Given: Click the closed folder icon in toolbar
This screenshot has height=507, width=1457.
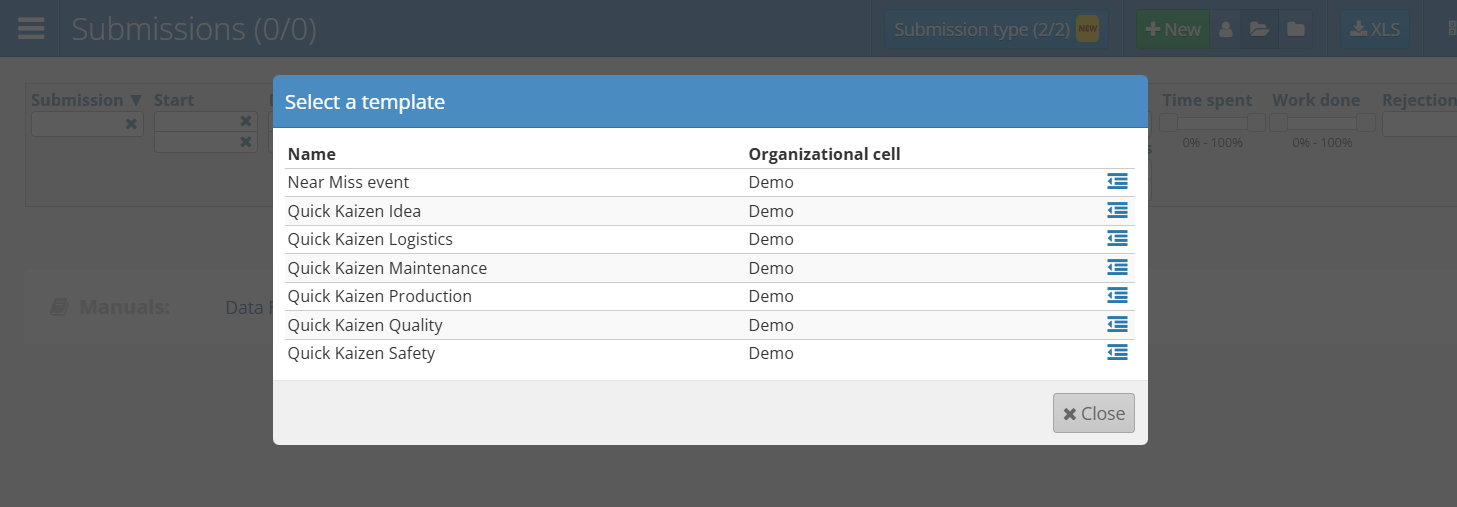Looking at the screenshot, I should coord(1295,29).
